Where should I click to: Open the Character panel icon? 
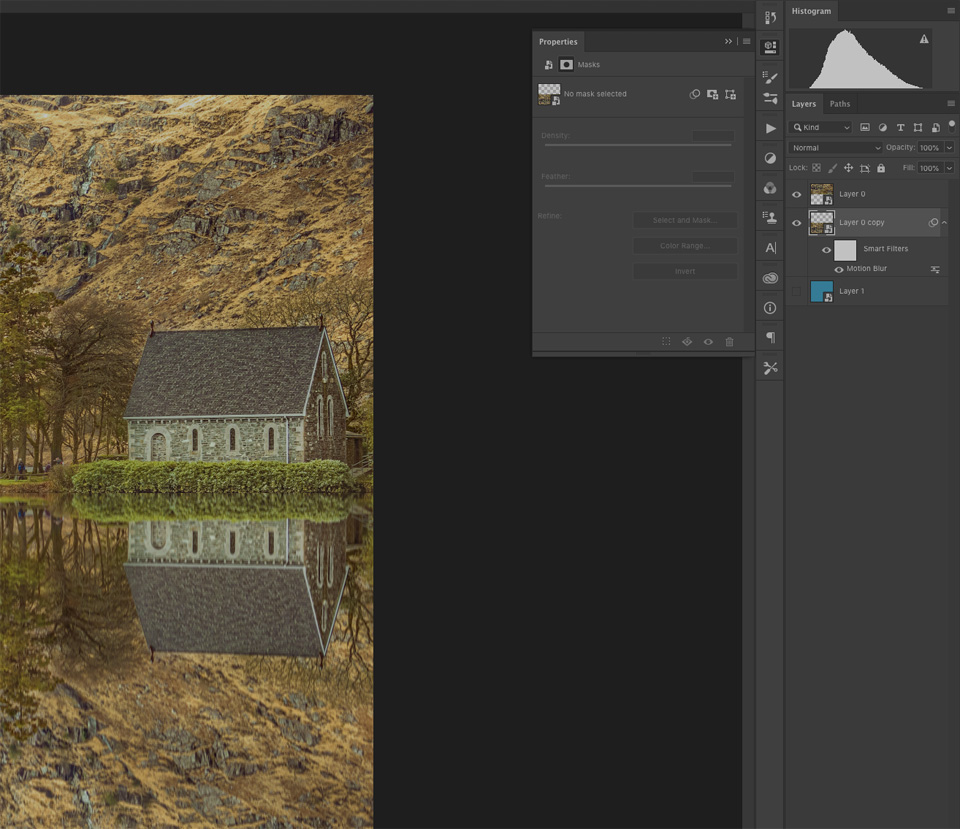(x=770, y=247)
